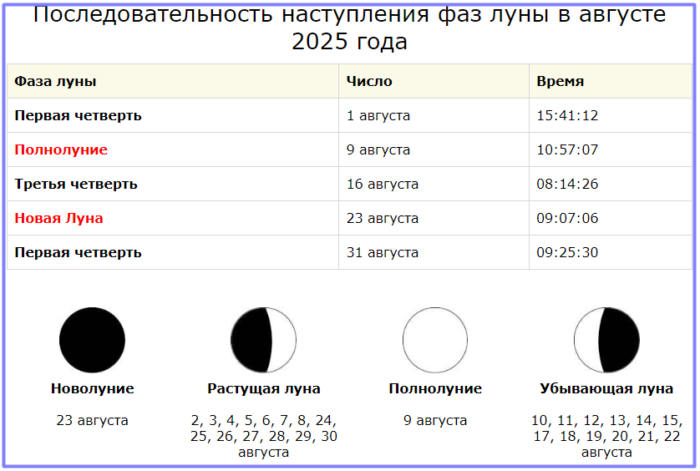
Task: Select the 16 августа date cell
Action: [x=382, y=184]
